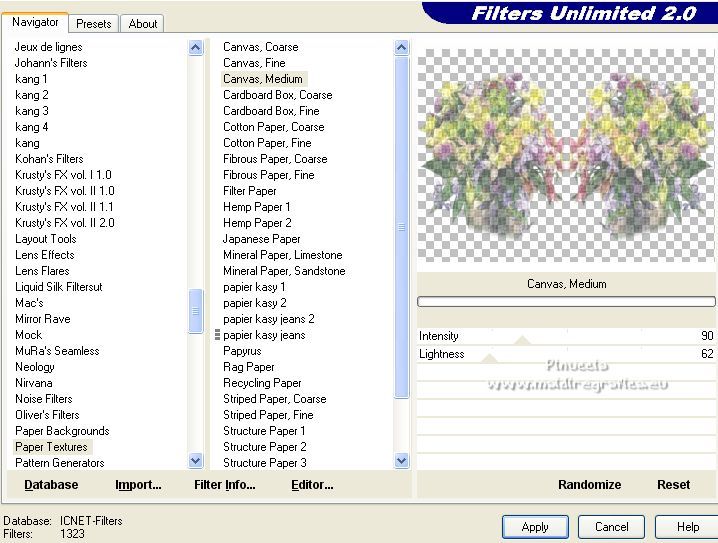Click scroll-down arrow of filter category list
The image size is (718, 543).
tap(196, 460)
